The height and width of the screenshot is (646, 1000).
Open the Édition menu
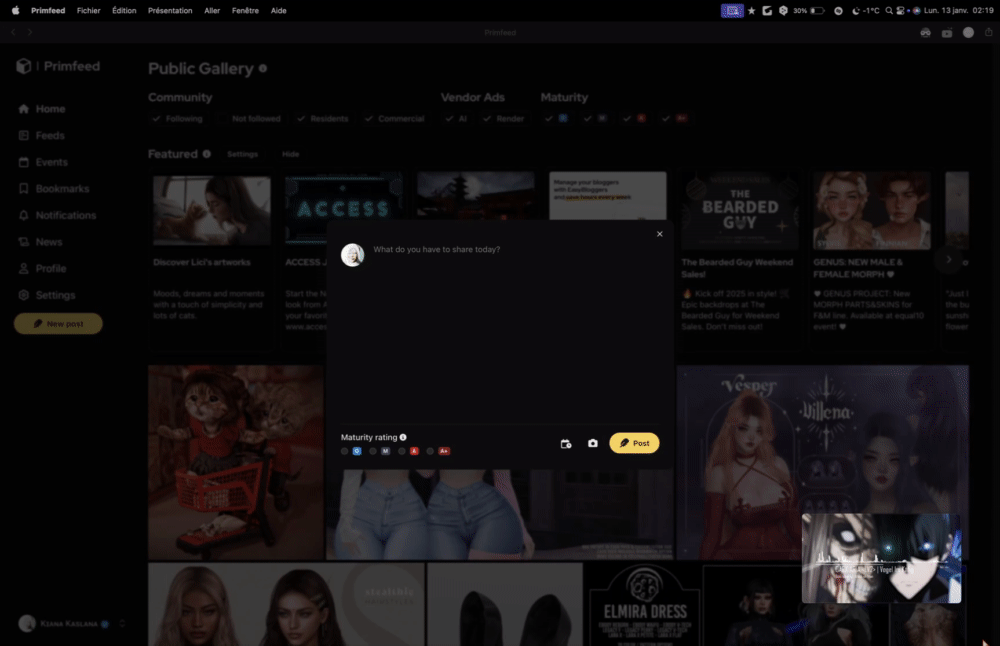124,10
